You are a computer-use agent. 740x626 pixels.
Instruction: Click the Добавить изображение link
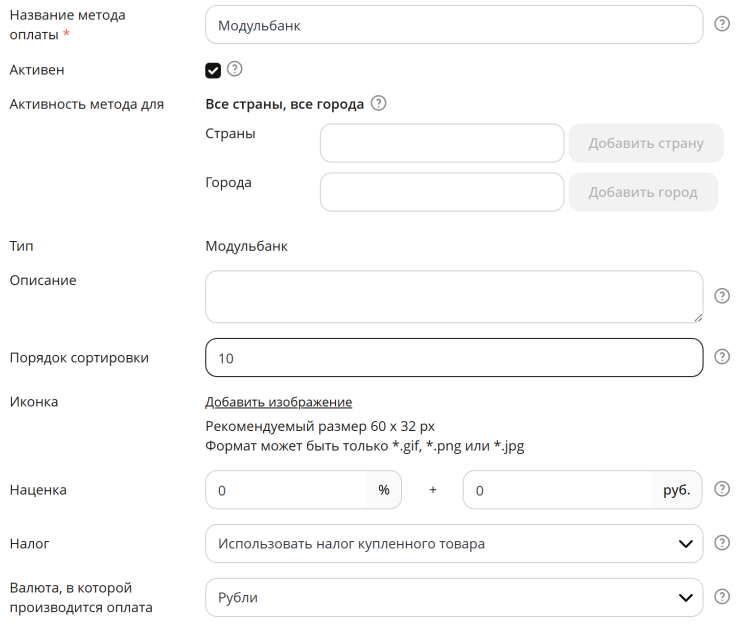tap(278, 402)
